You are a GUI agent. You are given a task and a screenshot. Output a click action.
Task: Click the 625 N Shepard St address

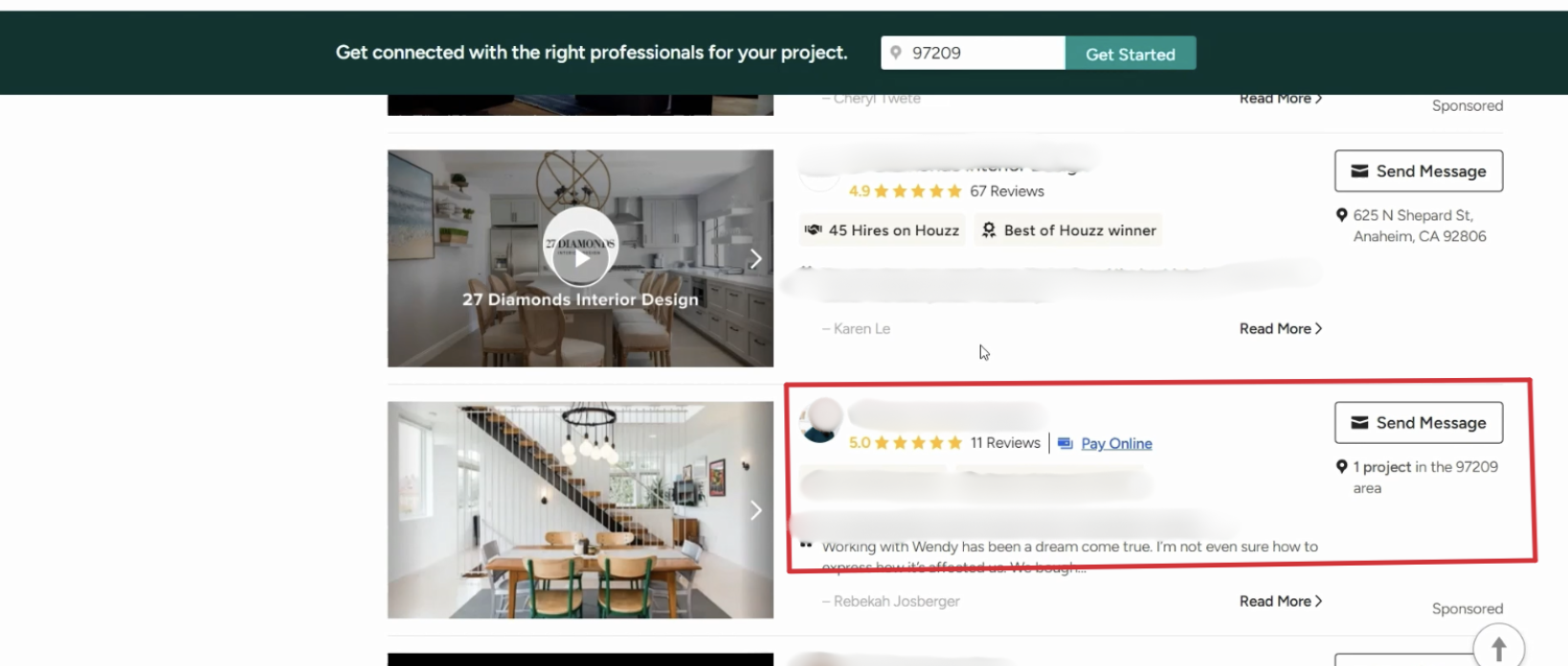coord(1420,226)
